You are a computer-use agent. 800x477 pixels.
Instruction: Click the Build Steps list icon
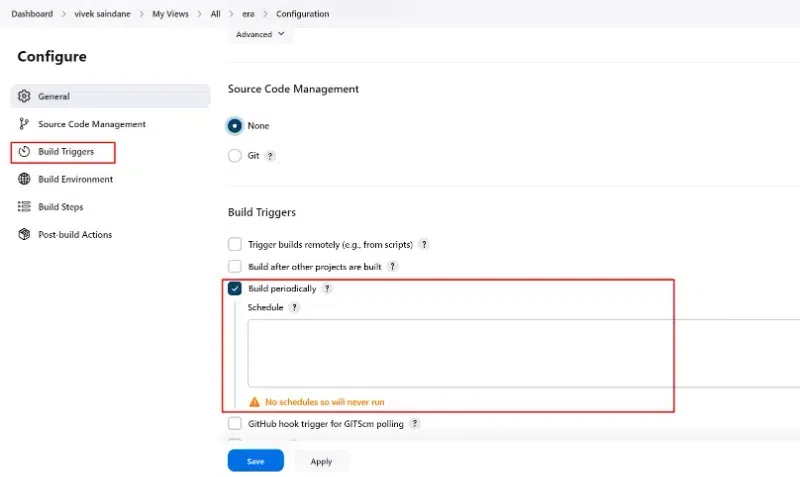pos(25,207)
